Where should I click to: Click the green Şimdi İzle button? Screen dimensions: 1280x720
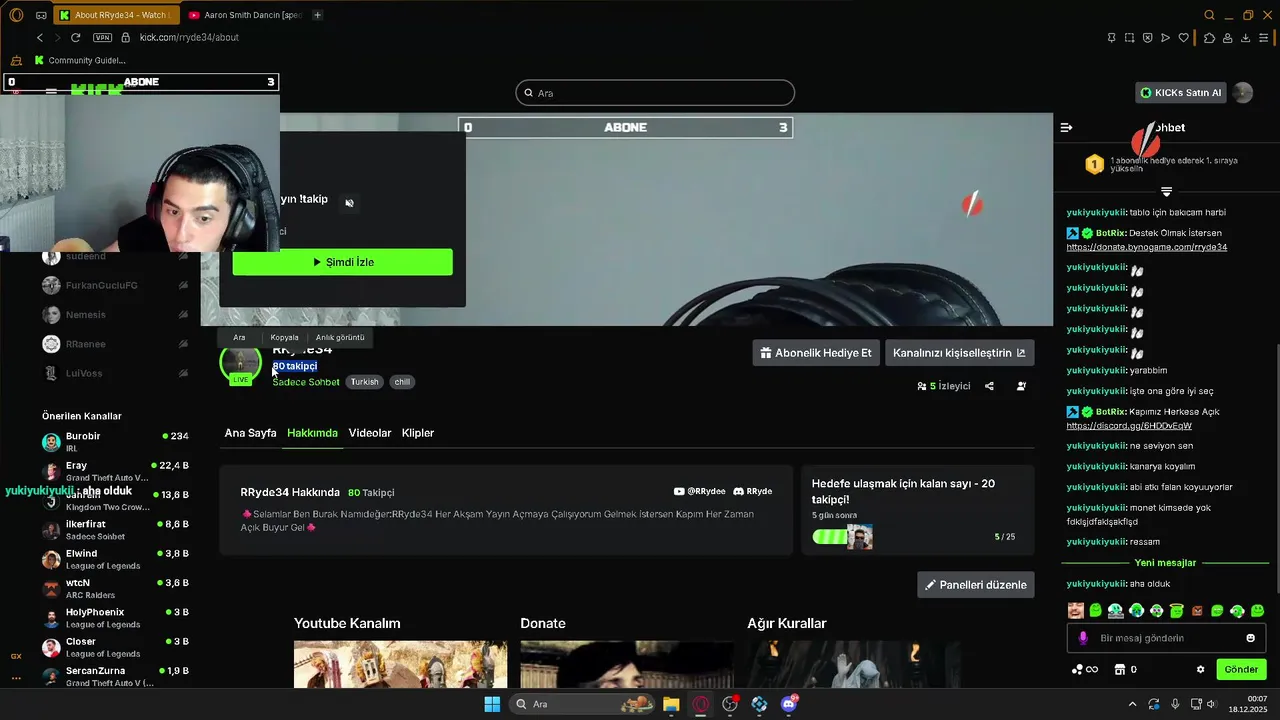[x=342, y=262]
